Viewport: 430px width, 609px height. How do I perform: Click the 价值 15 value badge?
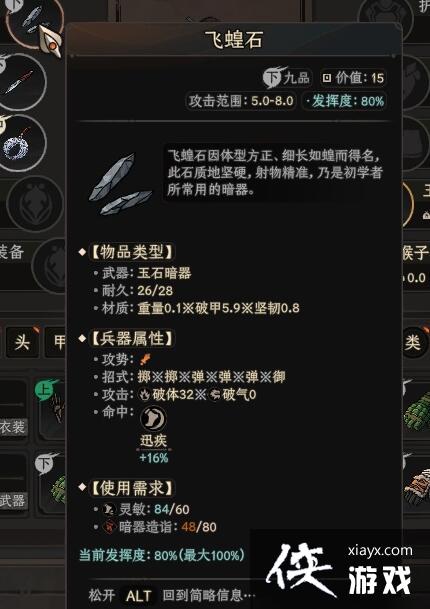(353, 78)
